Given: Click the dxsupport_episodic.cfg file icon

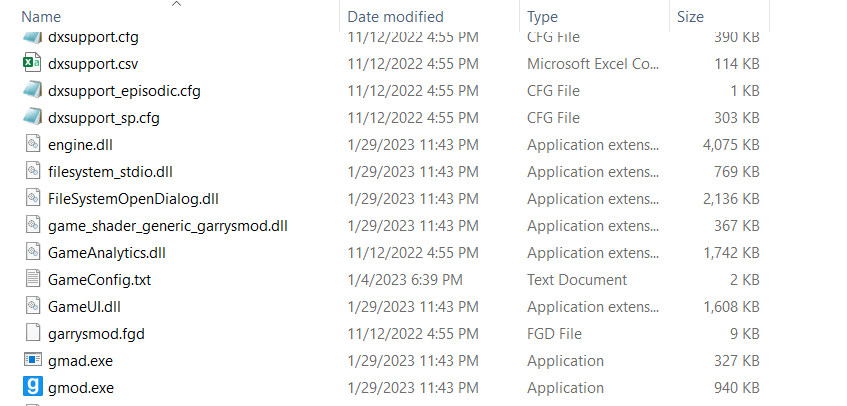Looking at the screenshot, I should coord(30,90).
